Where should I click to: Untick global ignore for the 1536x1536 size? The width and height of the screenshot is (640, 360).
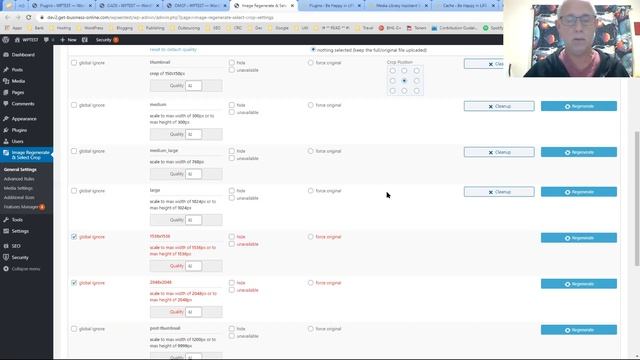(74, 237)
